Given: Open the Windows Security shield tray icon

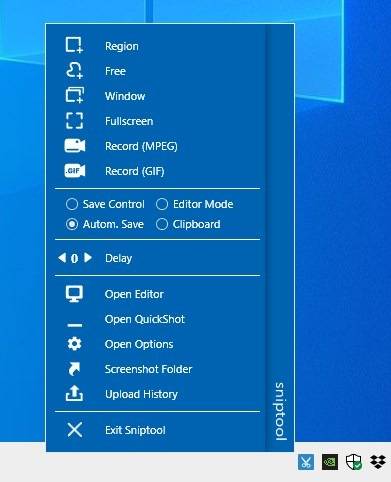Looking at the screenshot, I should tap(354, 462).
